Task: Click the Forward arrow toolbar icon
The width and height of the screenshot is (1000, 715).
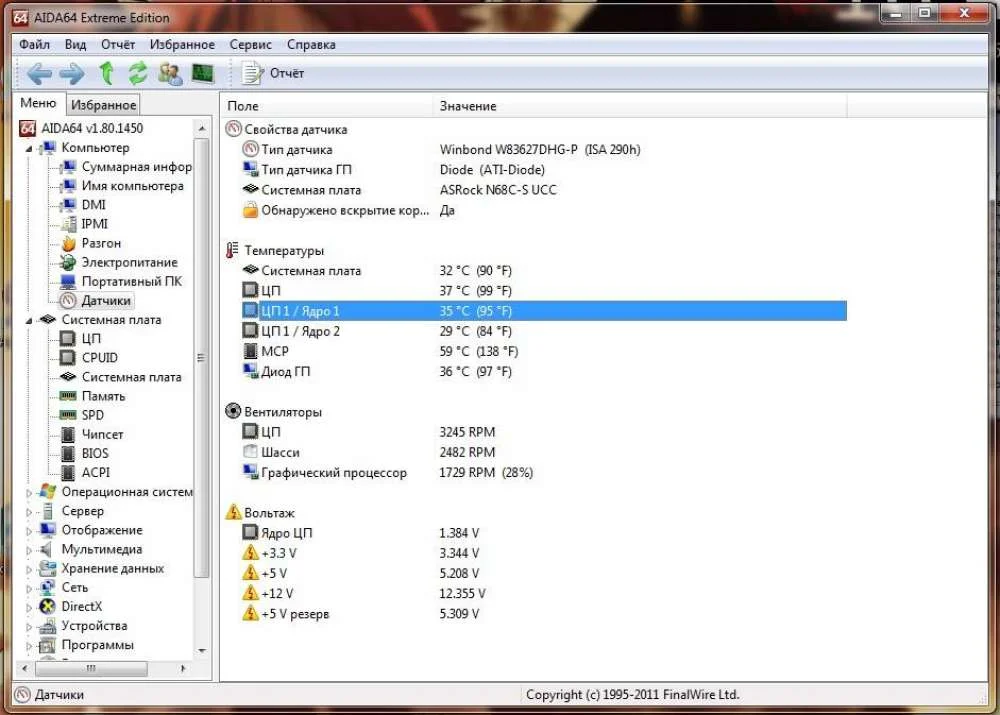Action: pyautogui.click(x=72, y=73)
